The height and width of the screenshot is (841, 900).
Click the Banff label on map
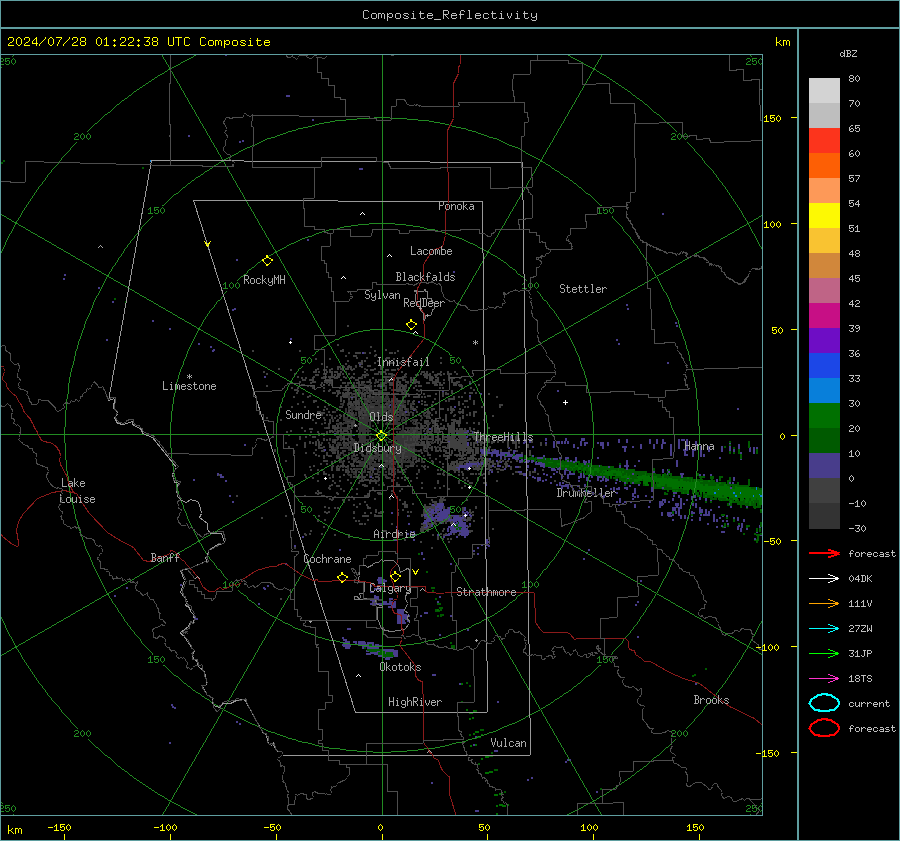tap(165, 557)
